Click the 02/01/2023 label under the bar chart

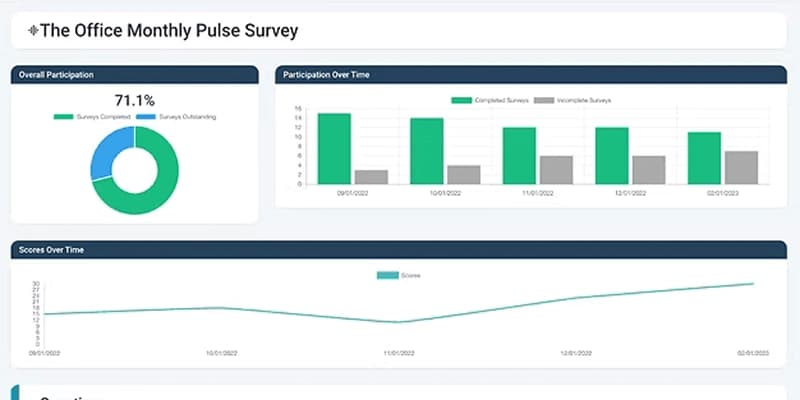click(722, 194)
